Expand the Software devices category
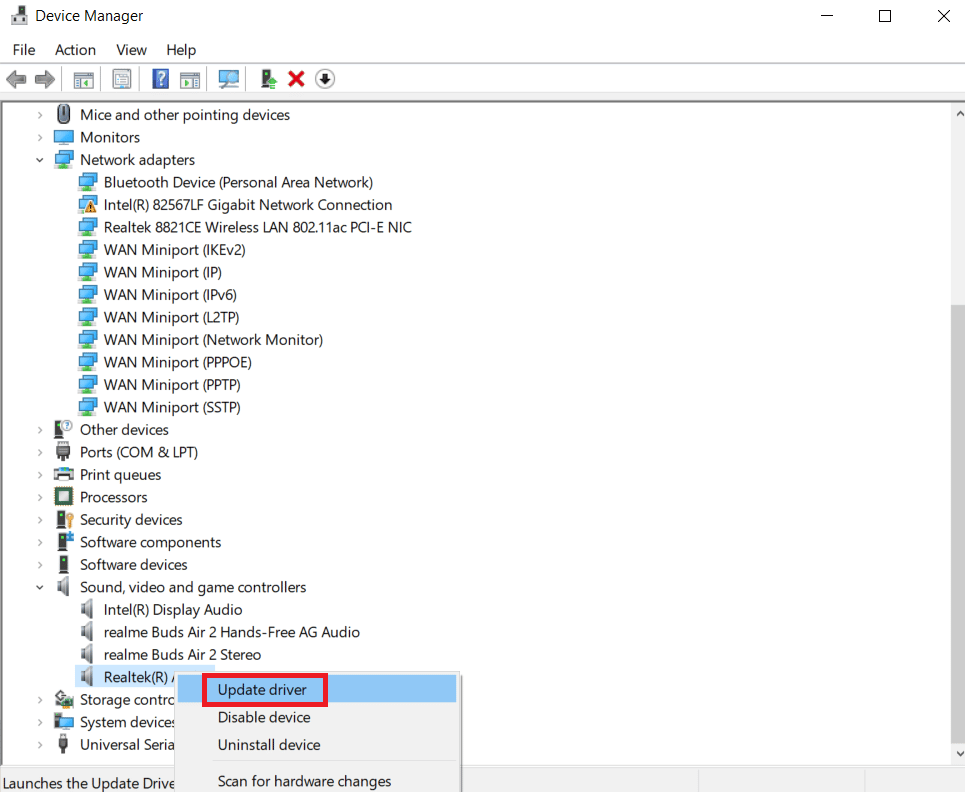 click(40, 565)
